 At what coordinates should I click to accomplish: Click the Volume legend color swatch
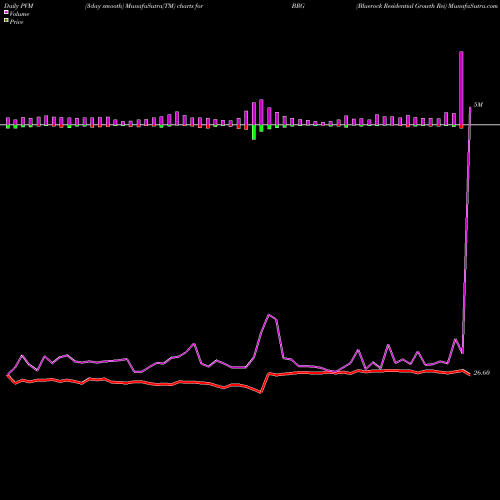6,13
